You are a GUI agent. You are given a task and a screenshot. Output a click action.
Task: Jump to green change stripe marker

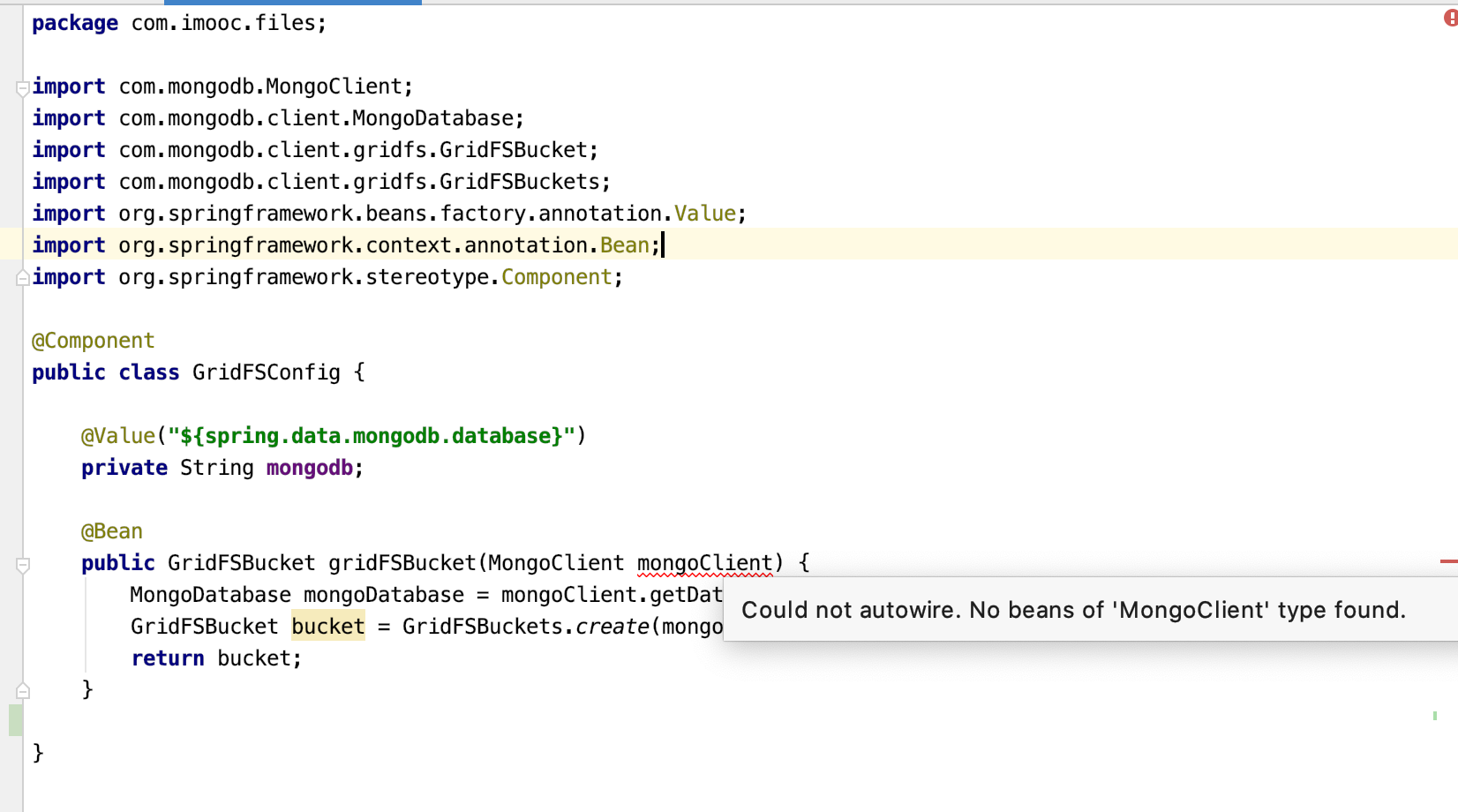coord(1435,716)
